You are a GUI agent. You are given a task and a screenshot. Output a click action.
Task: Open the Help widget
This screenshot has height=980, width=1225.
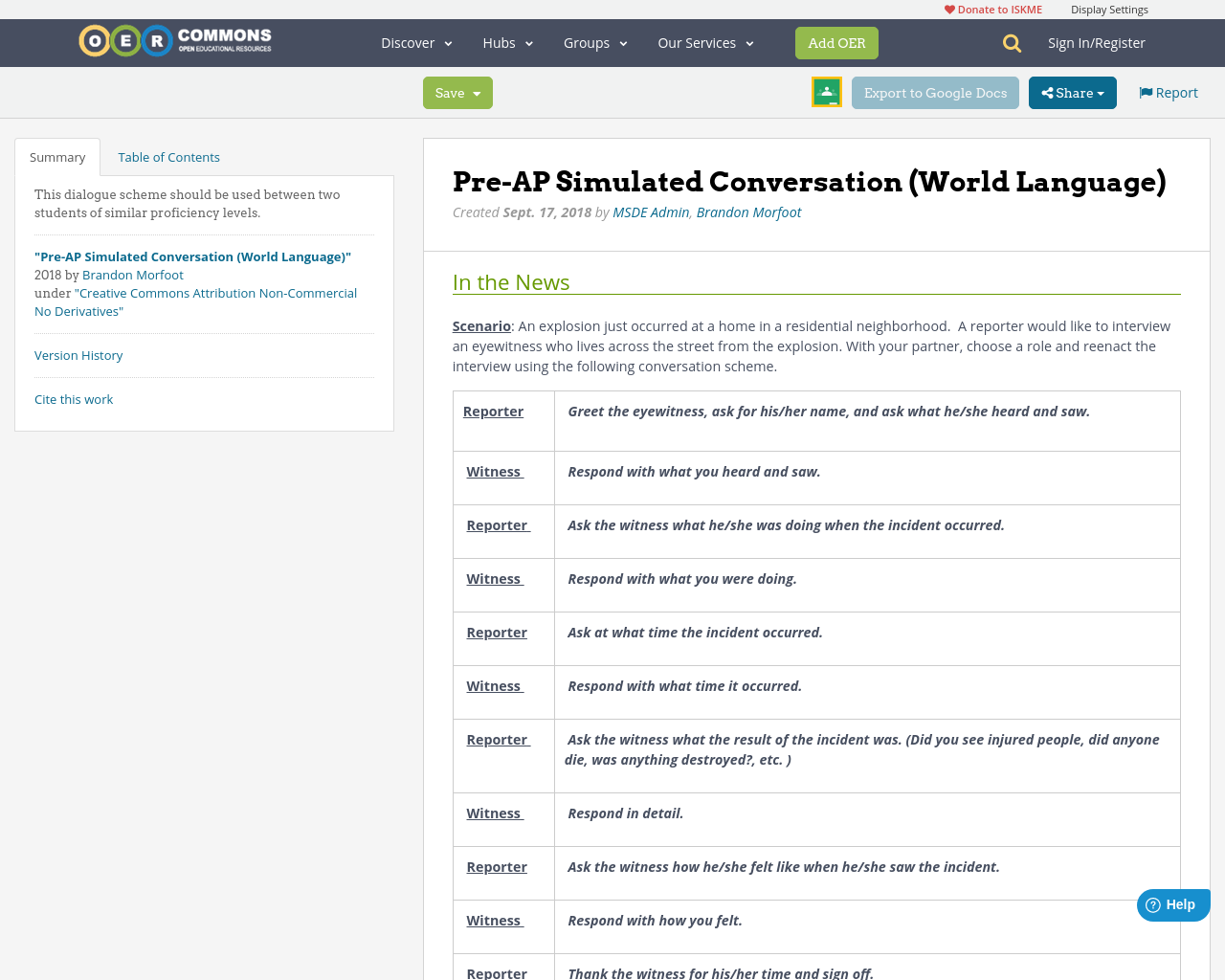click(x=1171, y=903)
